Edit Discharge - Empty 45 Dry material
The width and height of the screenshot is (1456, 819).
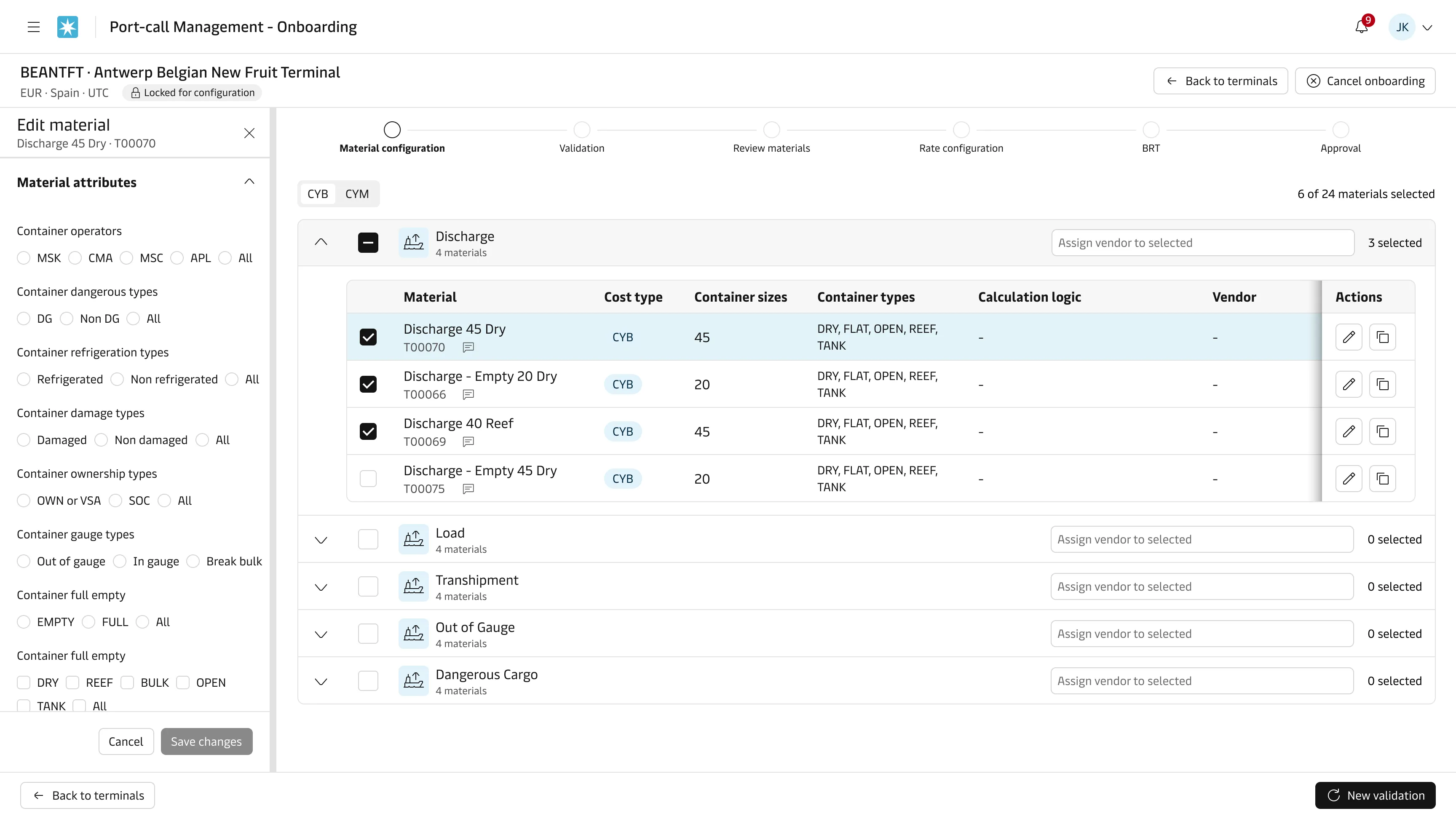1349,479
